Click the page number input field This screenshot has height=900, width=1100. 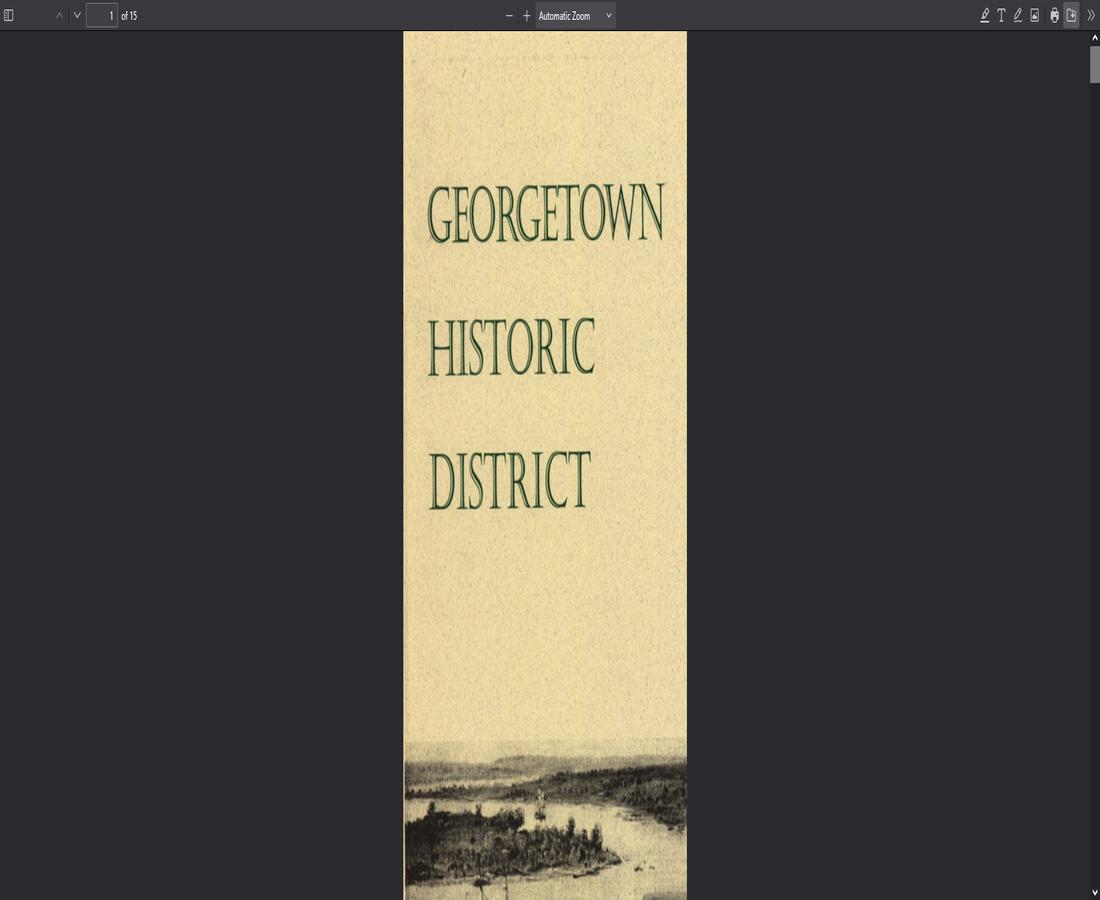(x=101, y=15)
